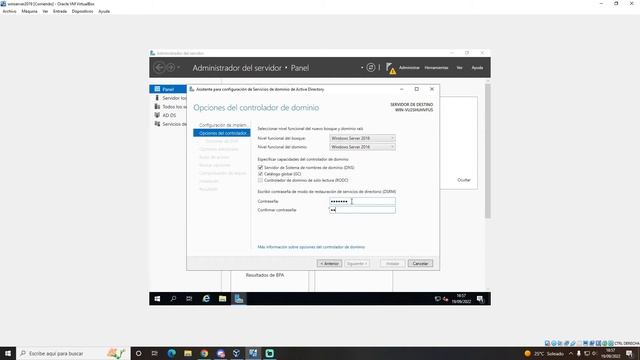Click the Siguiente button
Image resolution: width=640 pixels, height=360 pixels.
tap(357, 264)
